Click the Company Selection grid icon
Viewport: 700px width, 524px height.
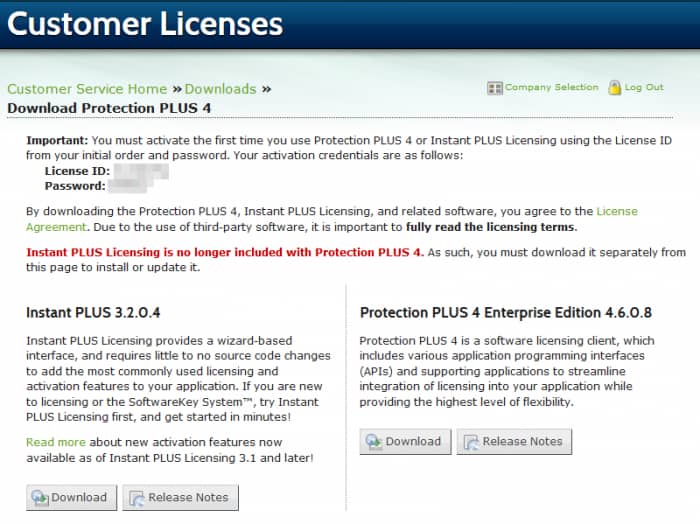[x=495, y=88]
